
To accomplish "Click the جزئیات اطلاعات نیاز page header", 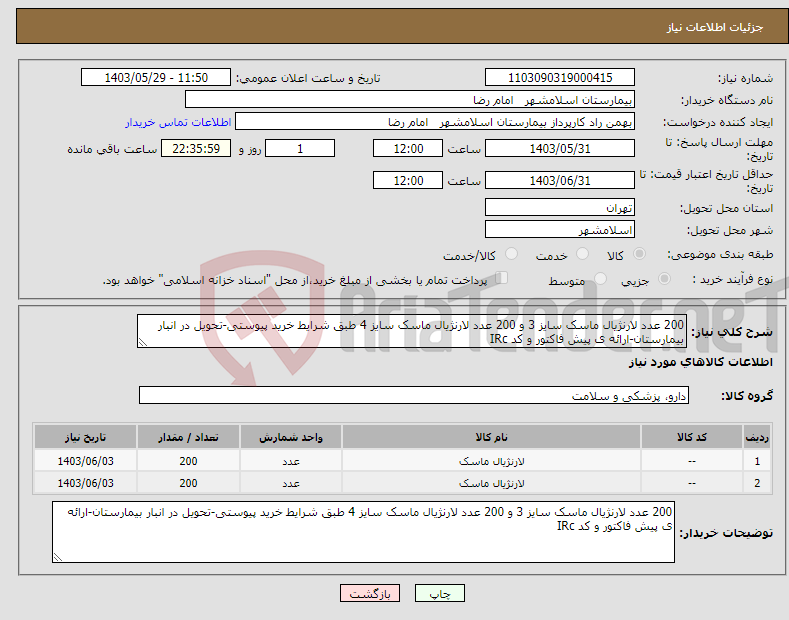I will [x=715, y=27].
